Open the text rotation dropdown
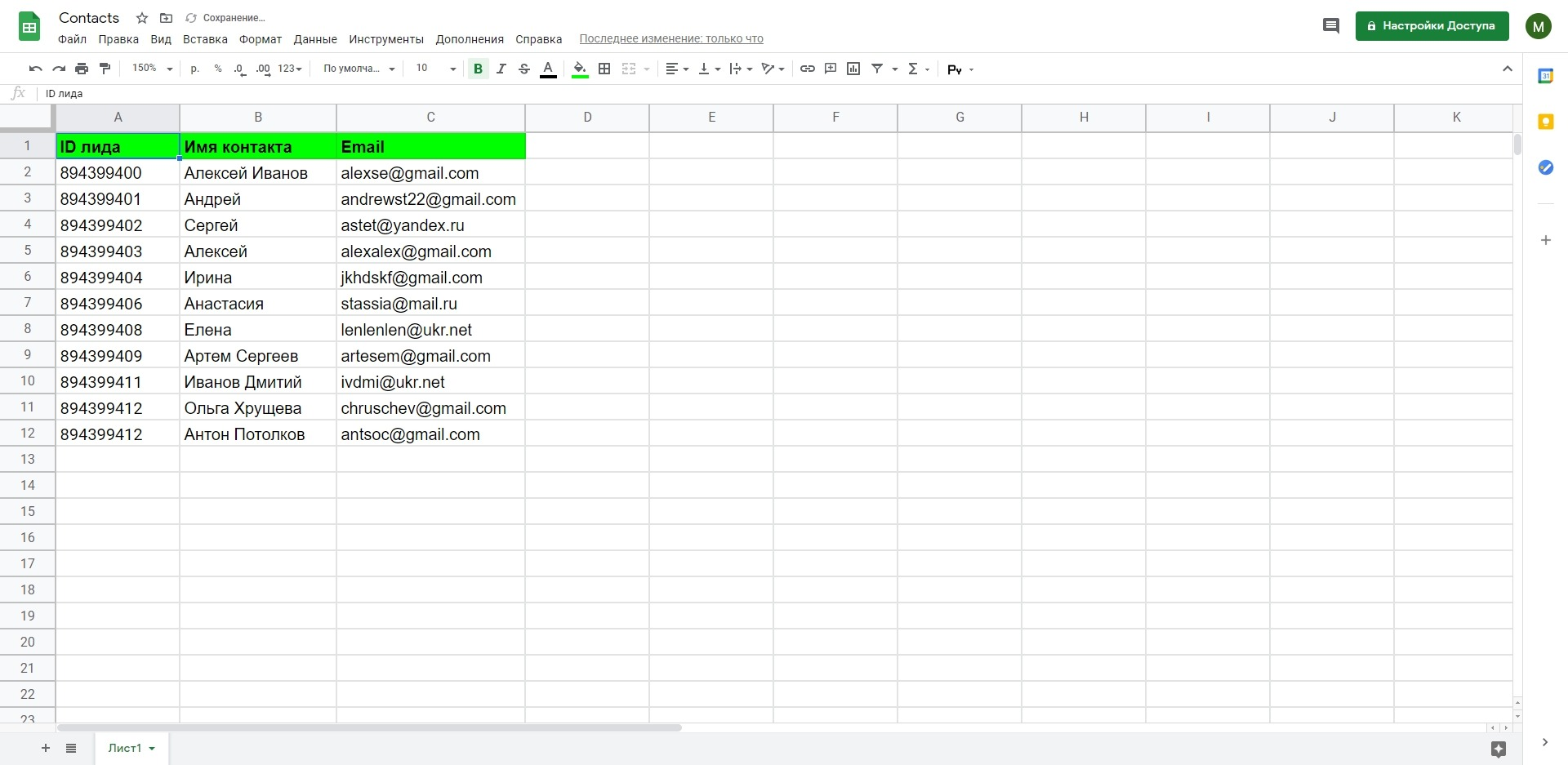The image size is (1568, 765). coord(773,69)
